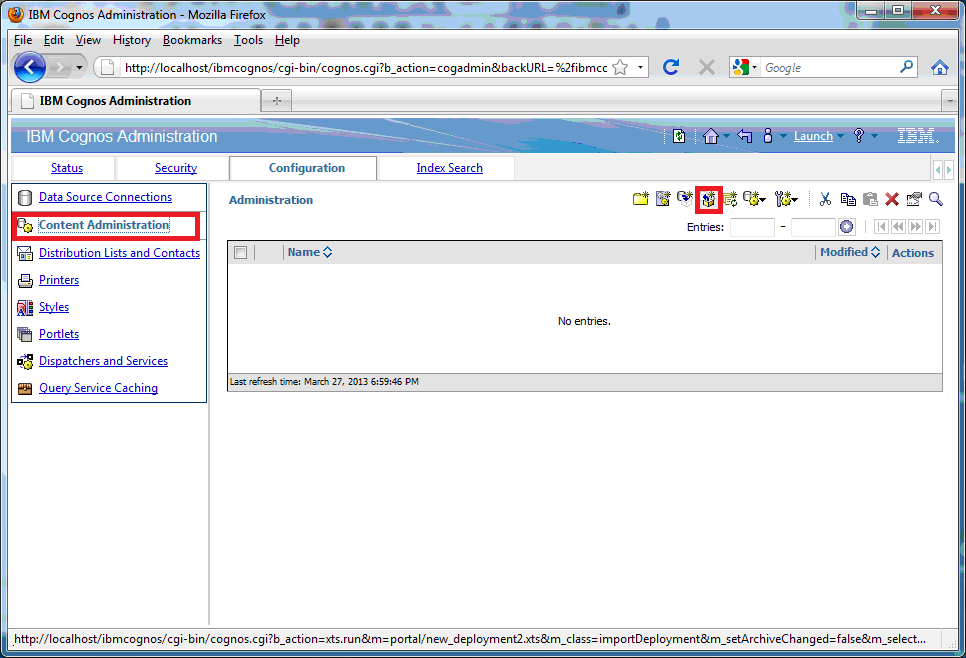Viewport: 966px width, 658px height.
Task: Click the New Folder toolbar icon
Action: coord(641,199)
